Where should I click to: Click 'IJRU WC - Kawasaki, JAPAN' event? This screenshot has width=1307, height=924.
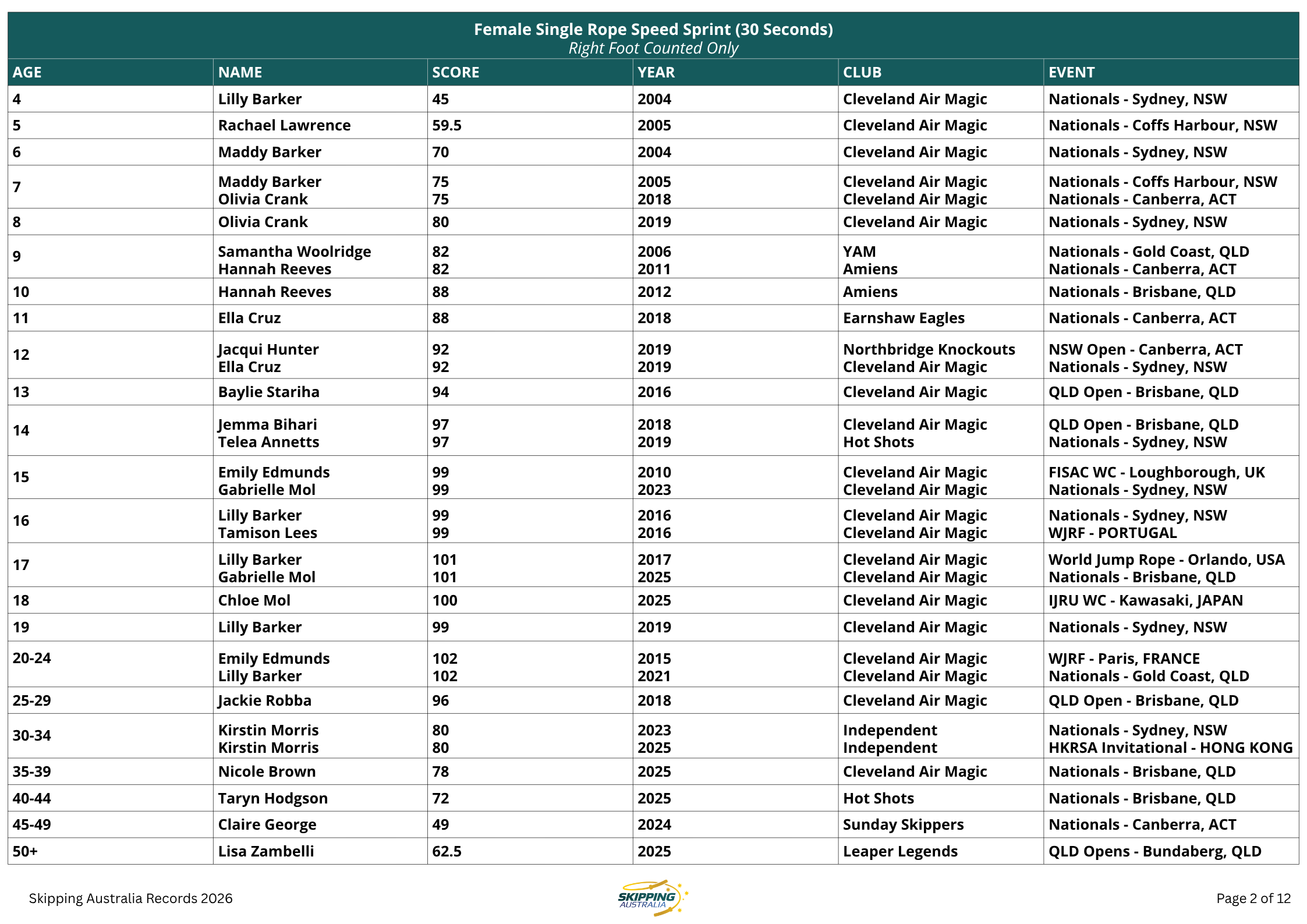coord(1145,600)
